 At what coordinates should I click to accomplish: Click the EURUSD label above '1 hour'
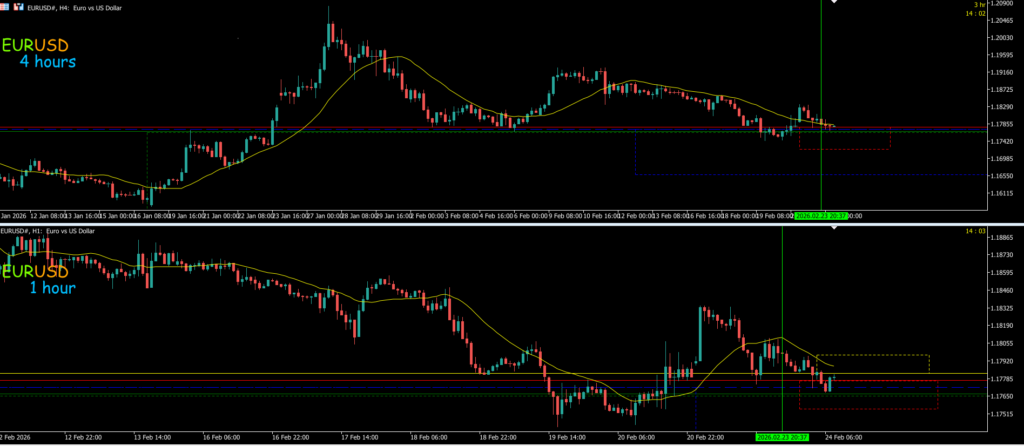[x=35, y=271]
